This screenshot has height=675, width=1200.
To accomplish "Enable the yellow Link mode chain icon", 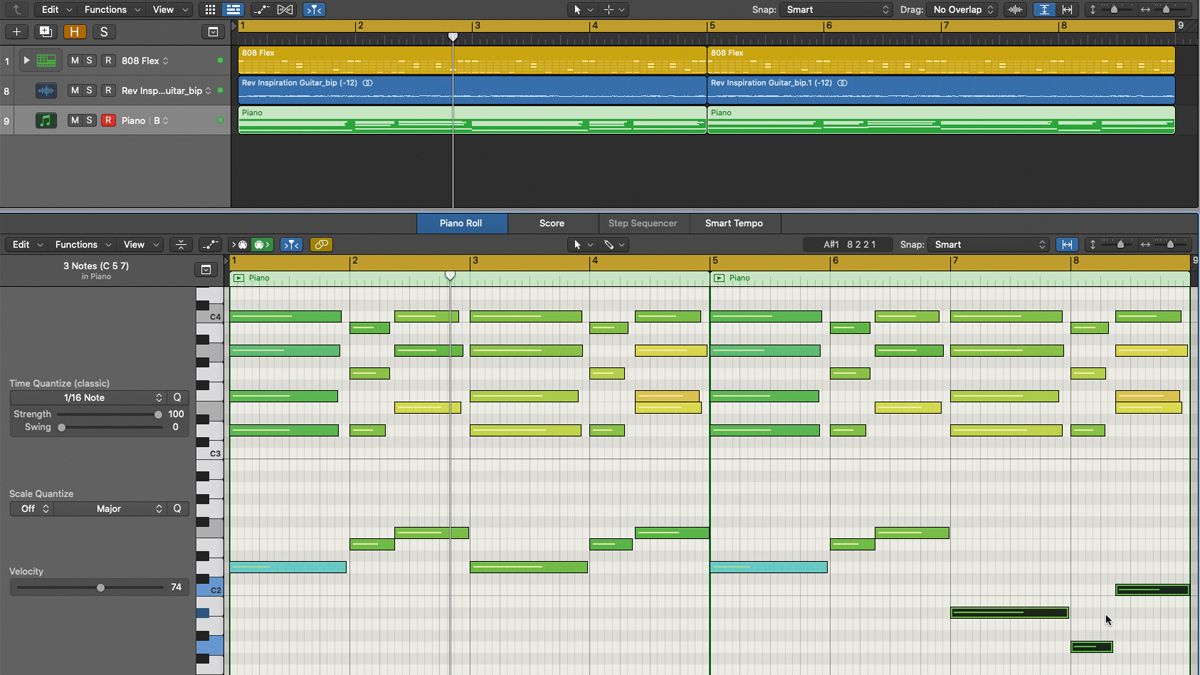I will pyautogui.click(x=320, y=244).
